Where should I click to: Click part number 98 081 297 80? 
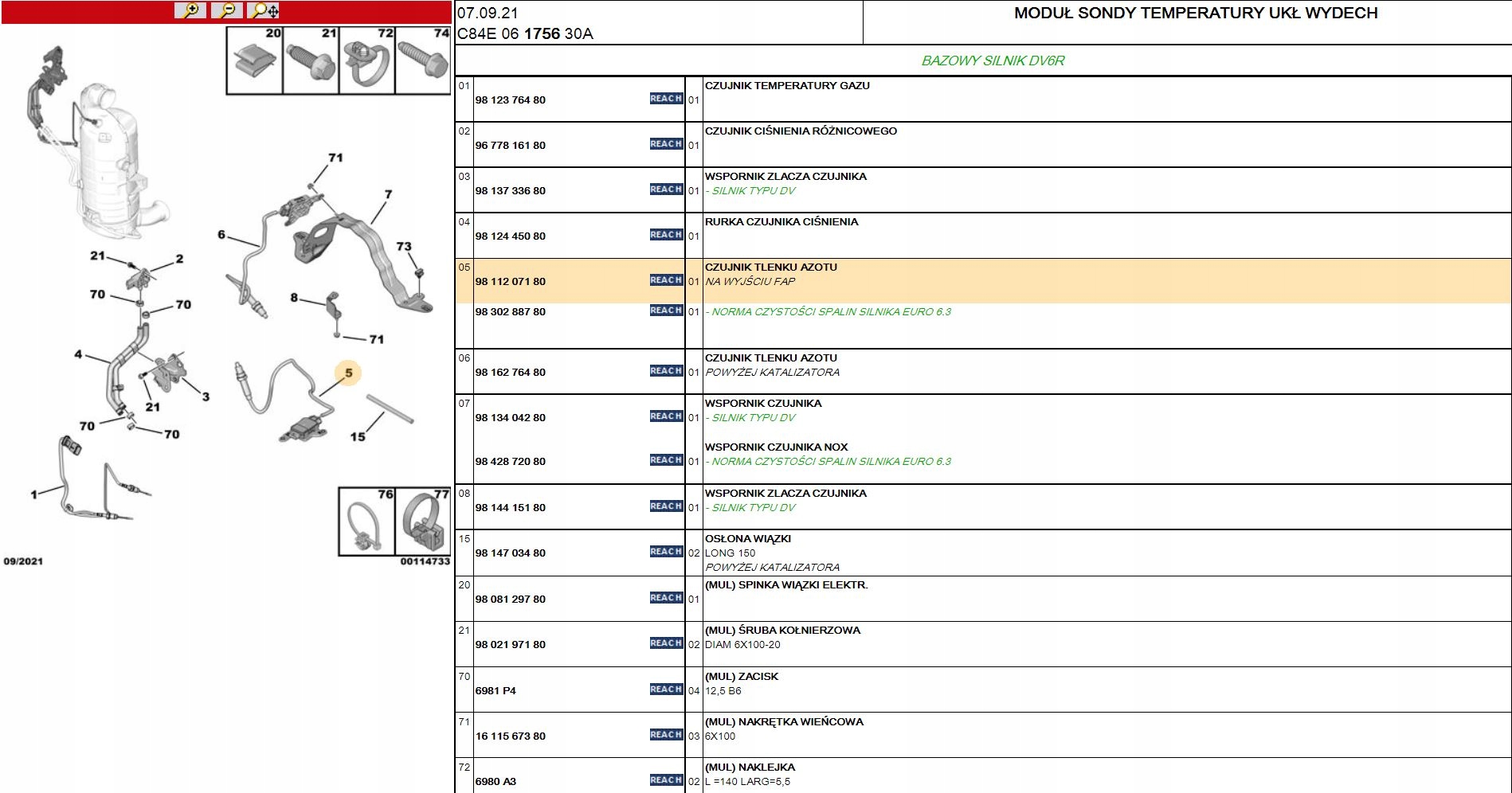[x=511, y=600]
